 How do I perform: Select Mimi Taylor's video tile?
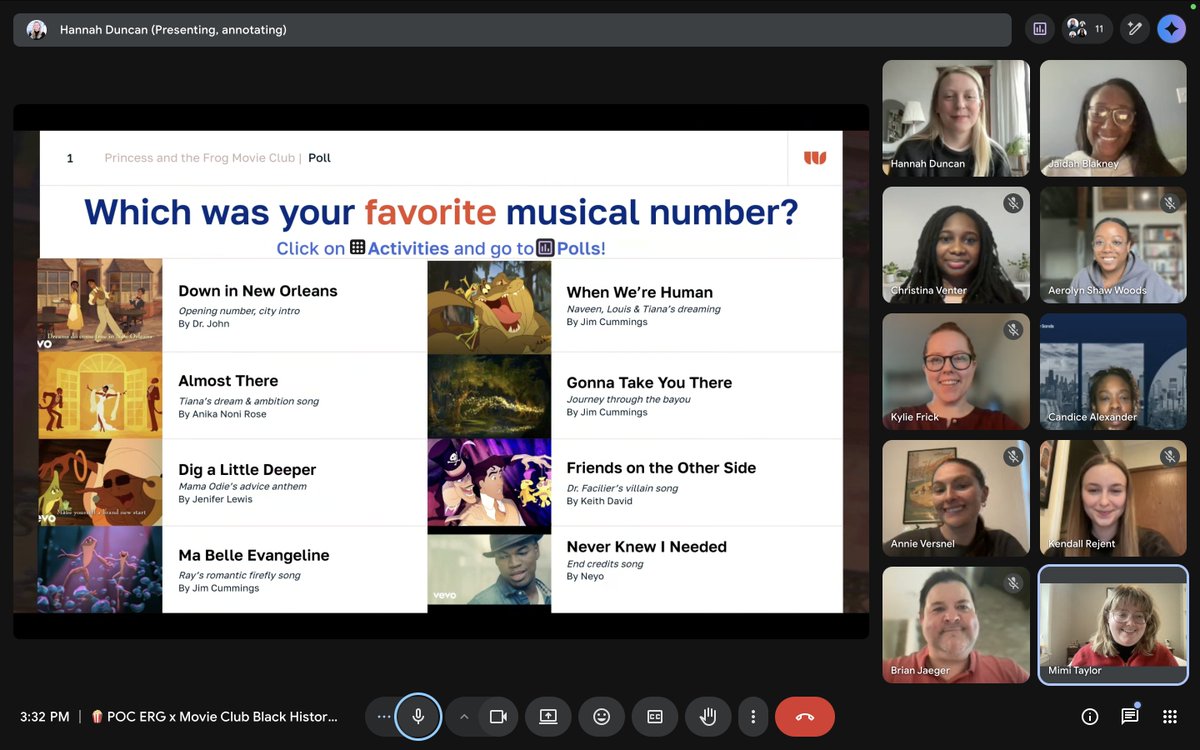[1113, 625]
